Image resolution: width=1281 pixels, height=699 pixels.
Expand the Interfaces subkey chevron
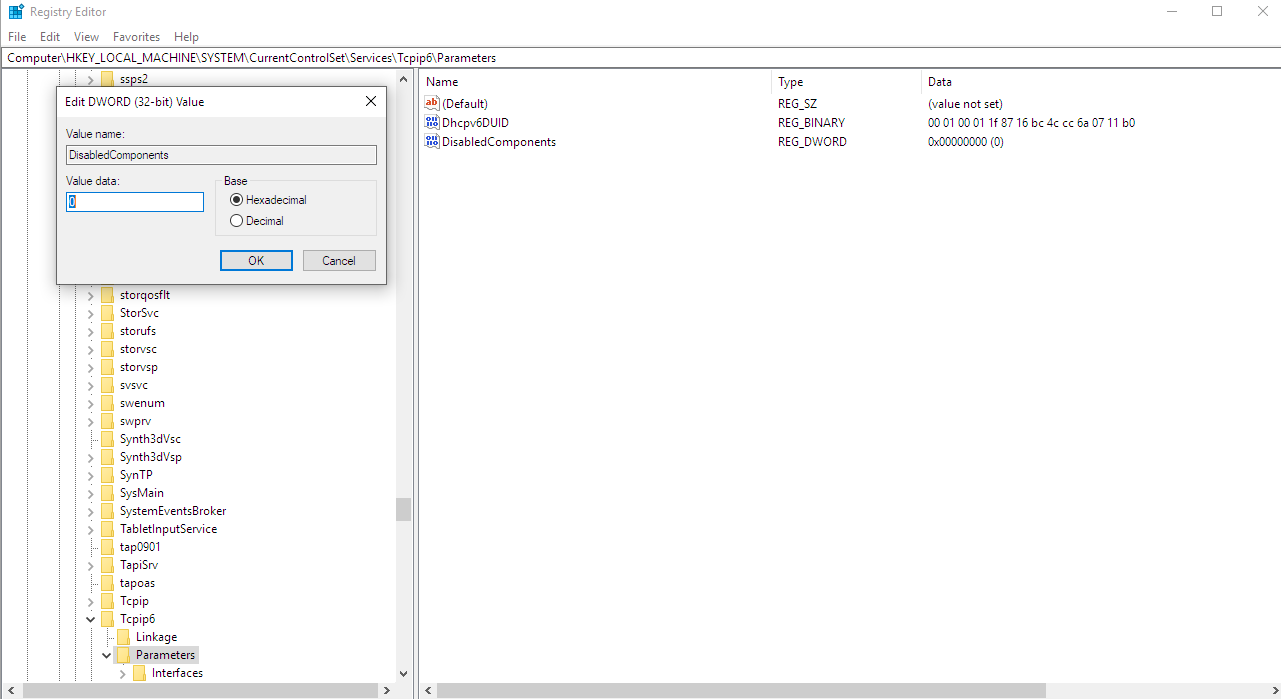pos(123,673)
